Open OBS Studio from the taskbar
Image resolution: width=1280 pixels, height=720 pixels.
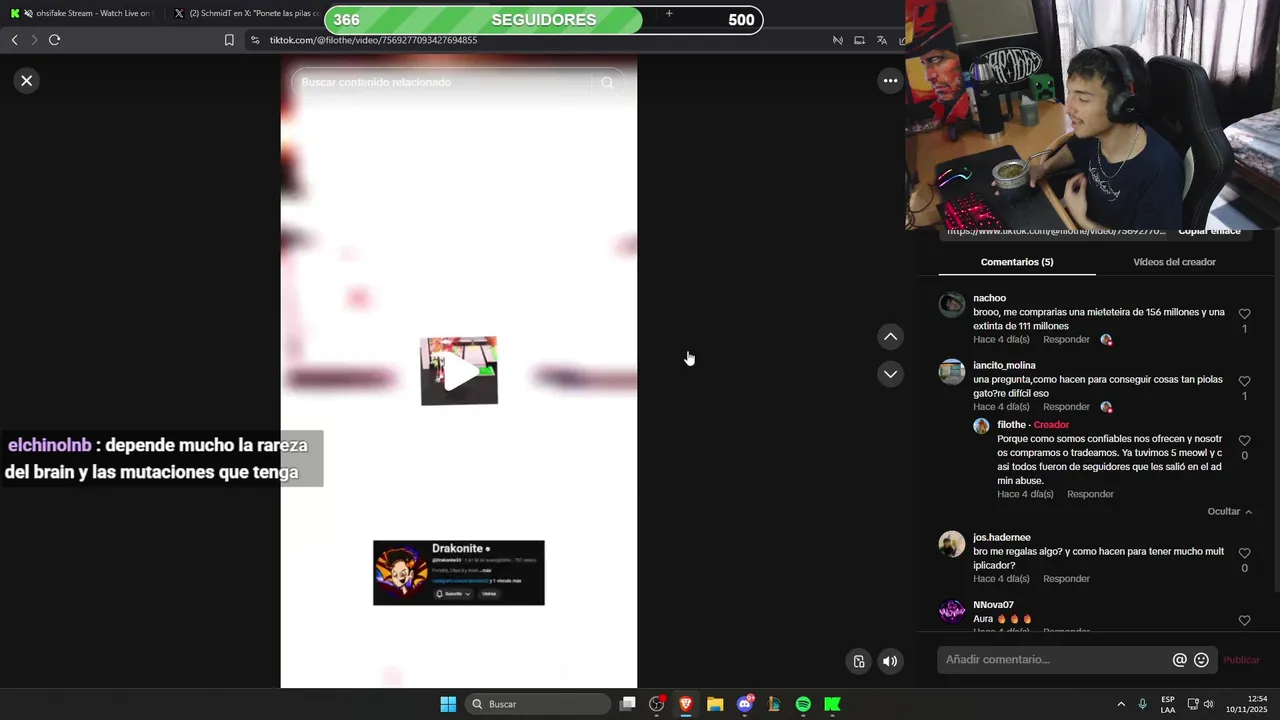pos(657,704)
